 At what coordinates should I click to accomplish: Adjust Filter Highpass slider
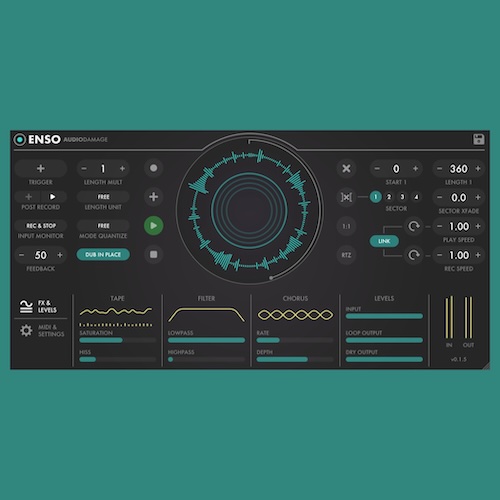point(206,359)
